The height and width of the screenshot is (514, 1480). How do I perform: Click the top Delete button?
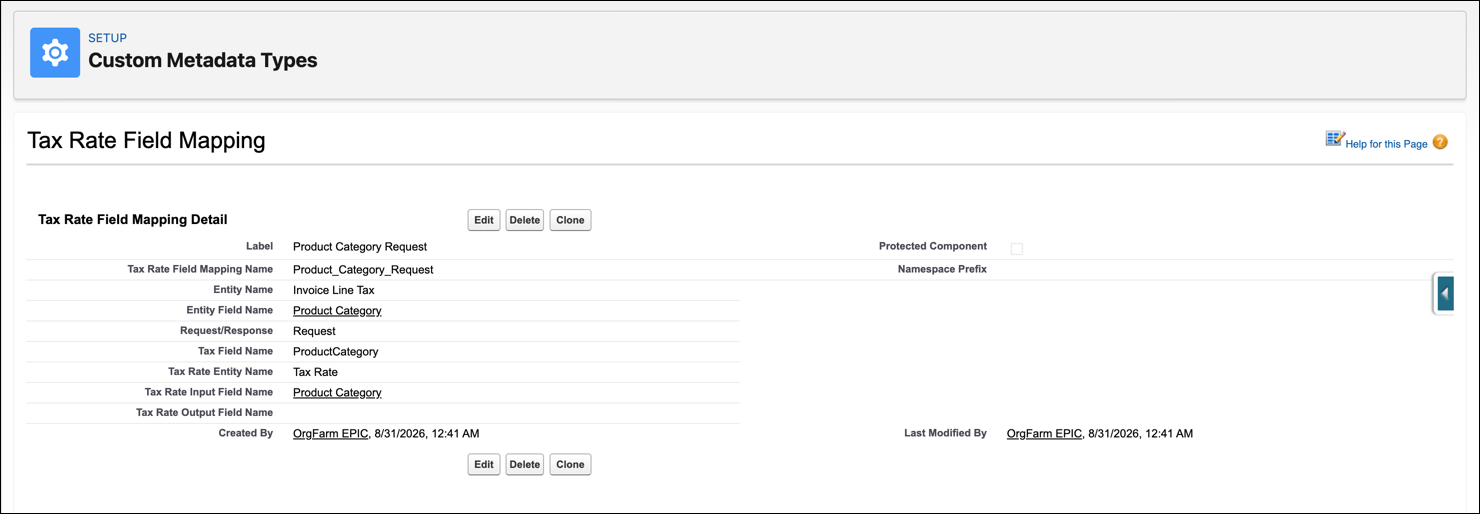[525, 220]
